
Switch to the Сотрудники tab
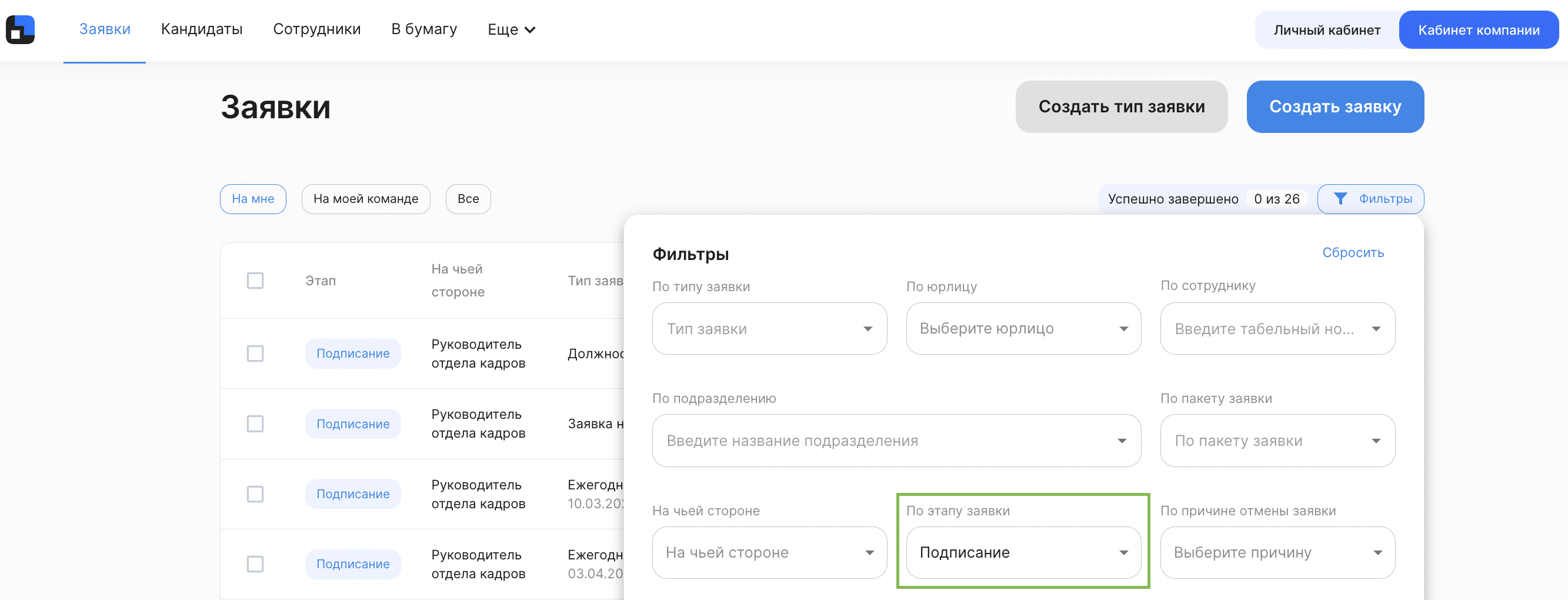click(316, 29)
